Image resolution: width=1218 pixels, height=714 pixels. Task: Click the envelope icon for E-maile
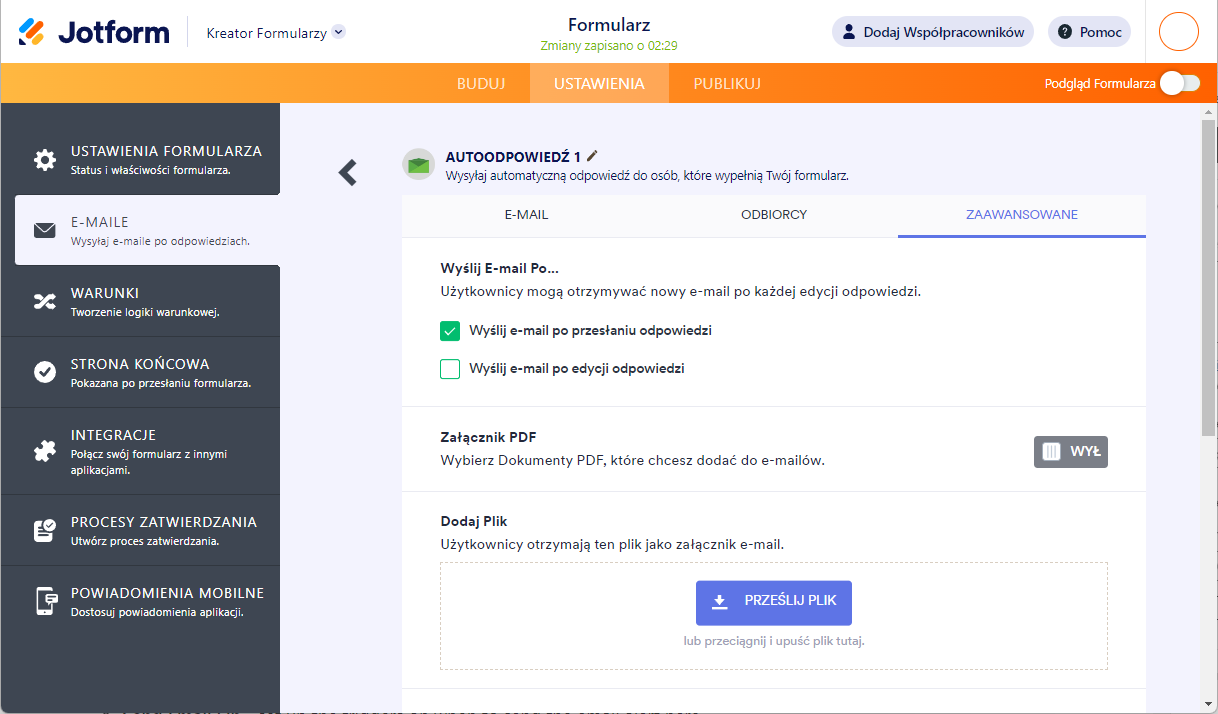click(45, 231)
